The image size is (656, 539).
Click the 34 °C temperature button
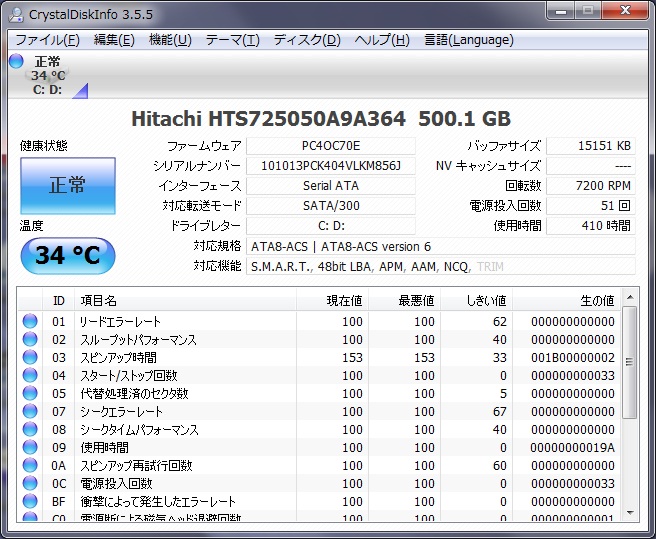pyautogui.click(x=68, y=256)
